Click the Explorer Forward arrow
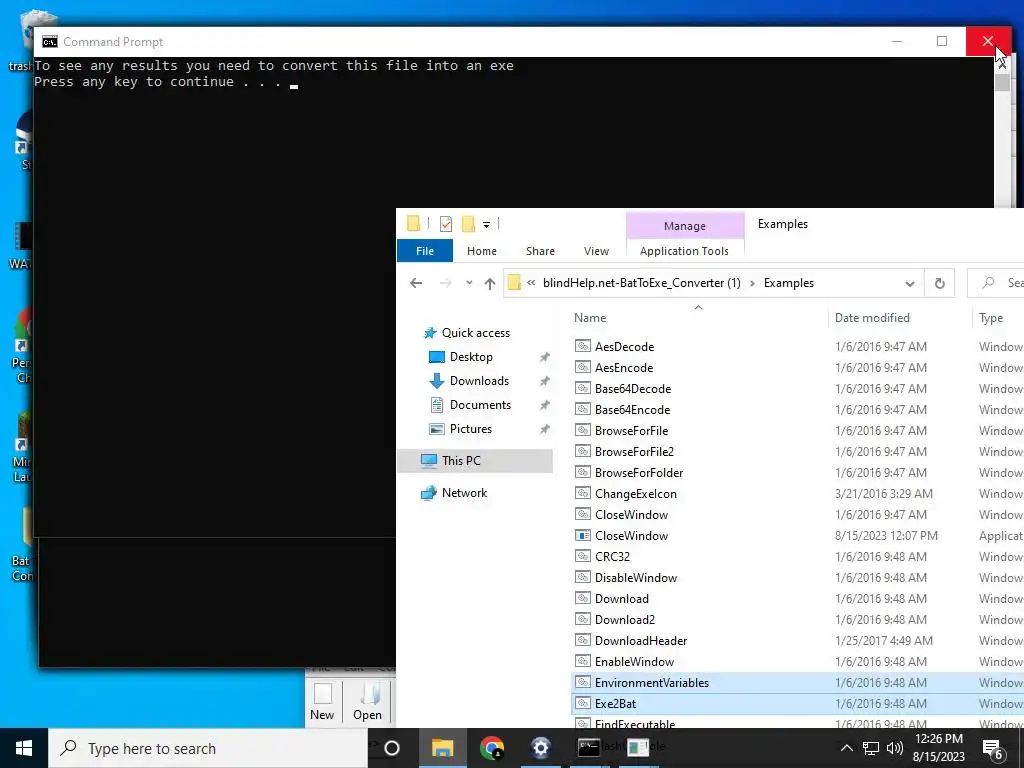 click(445, 283)
